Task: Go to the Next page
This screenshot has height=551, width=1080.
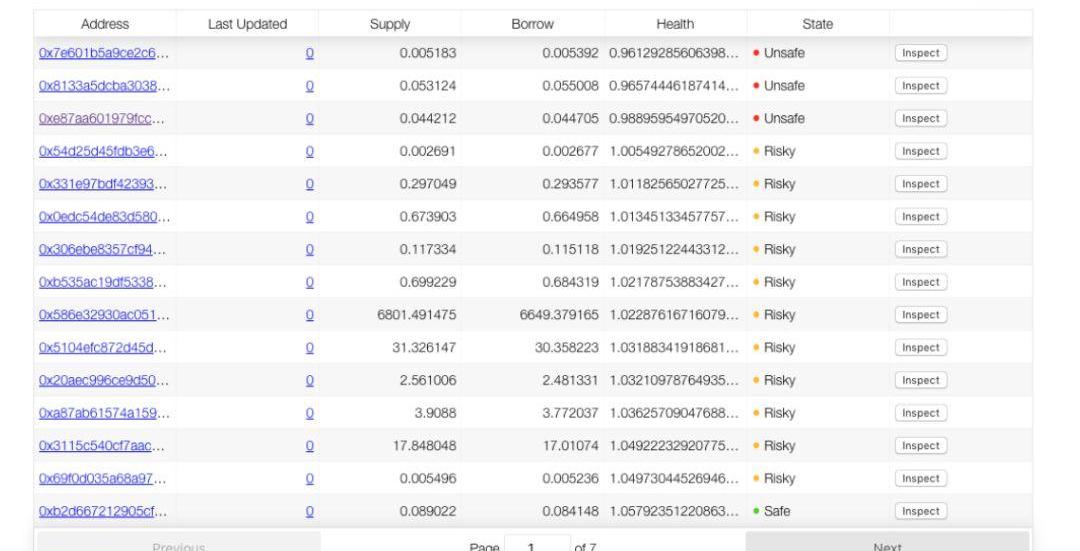Action: click(887, 542)
